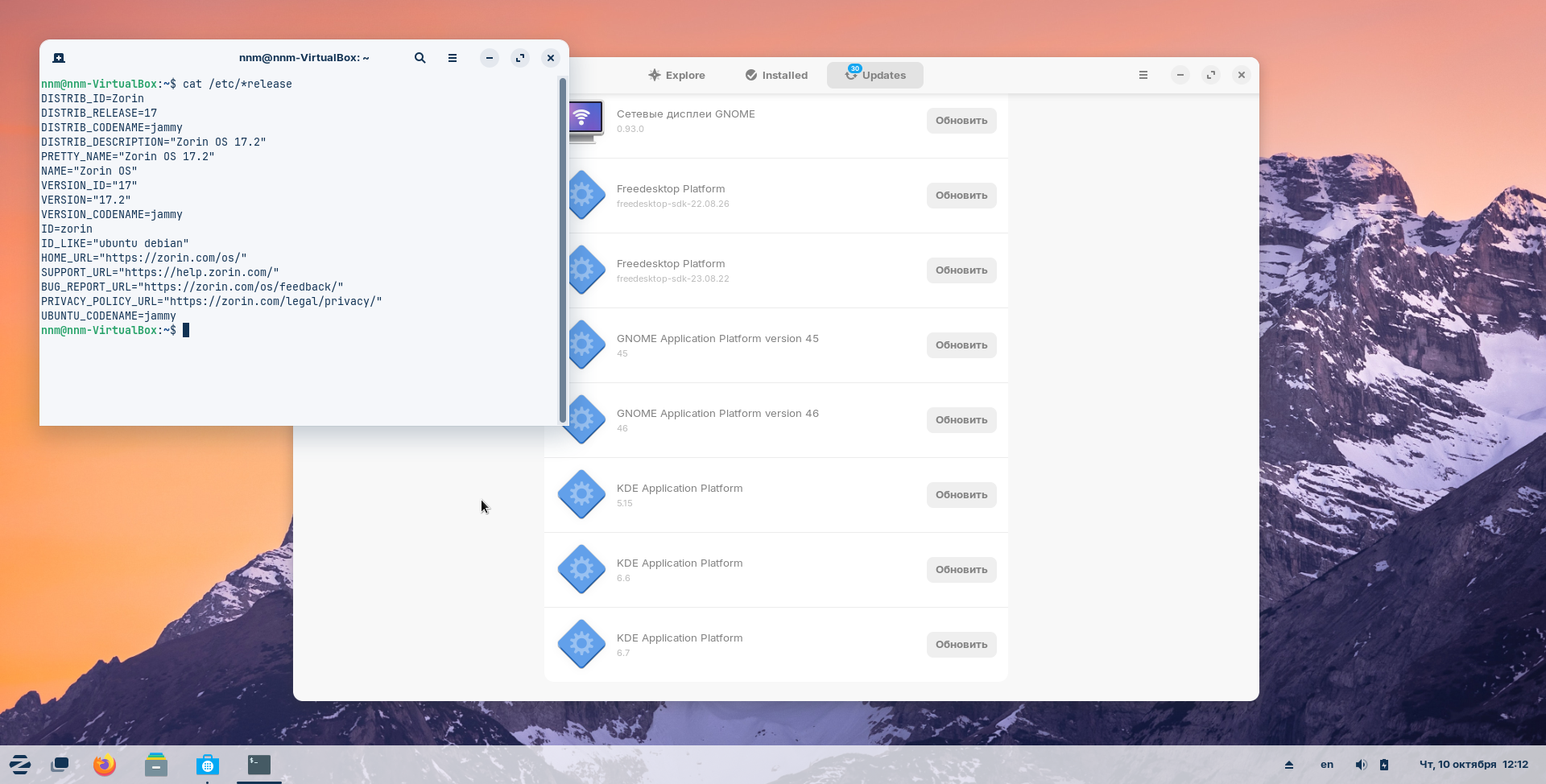The height and width of the screenshot is (784, 1546).
Task: Click Обновить for KDE Application Platform 5.15
Action: (961, 495)
